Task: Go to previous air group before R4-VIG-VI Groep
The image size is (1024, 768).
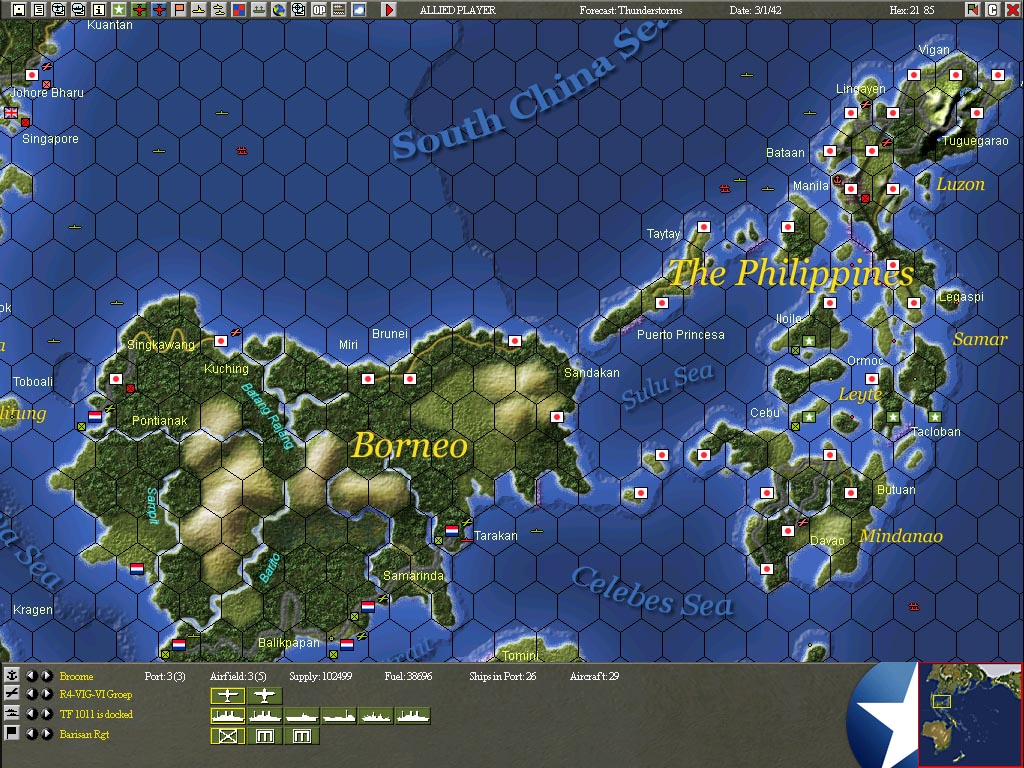Action: tap(31, 694)
